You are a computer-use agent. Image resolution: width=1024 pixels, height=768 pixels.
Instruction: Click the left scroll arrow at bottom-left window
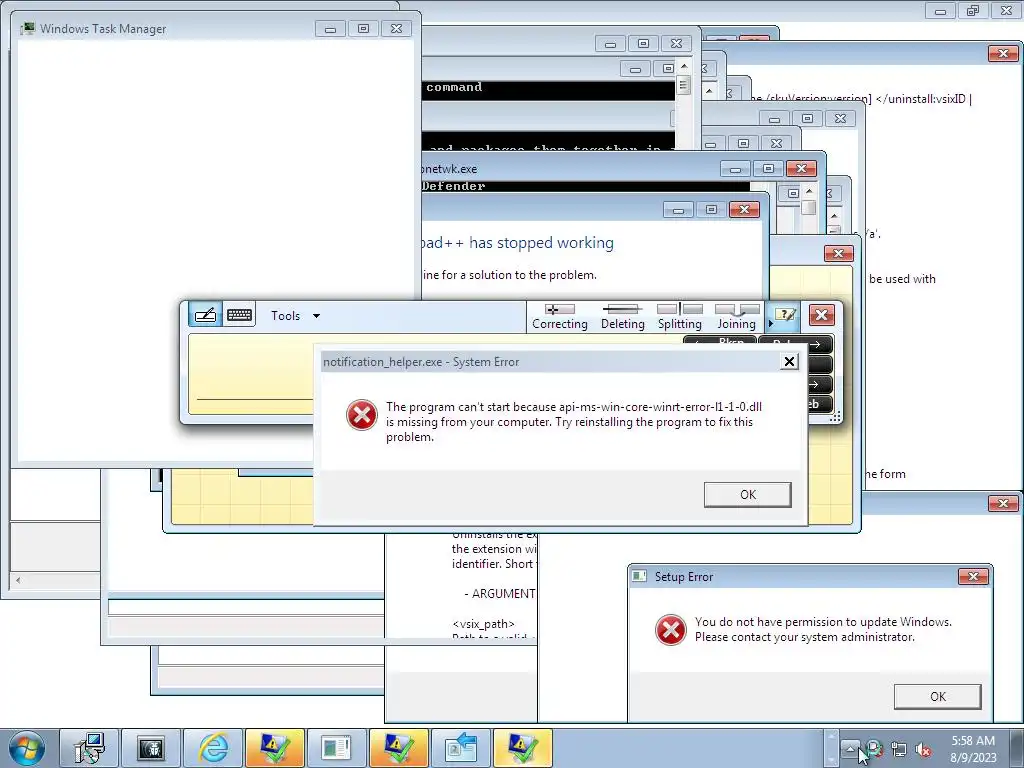(18, 579)
